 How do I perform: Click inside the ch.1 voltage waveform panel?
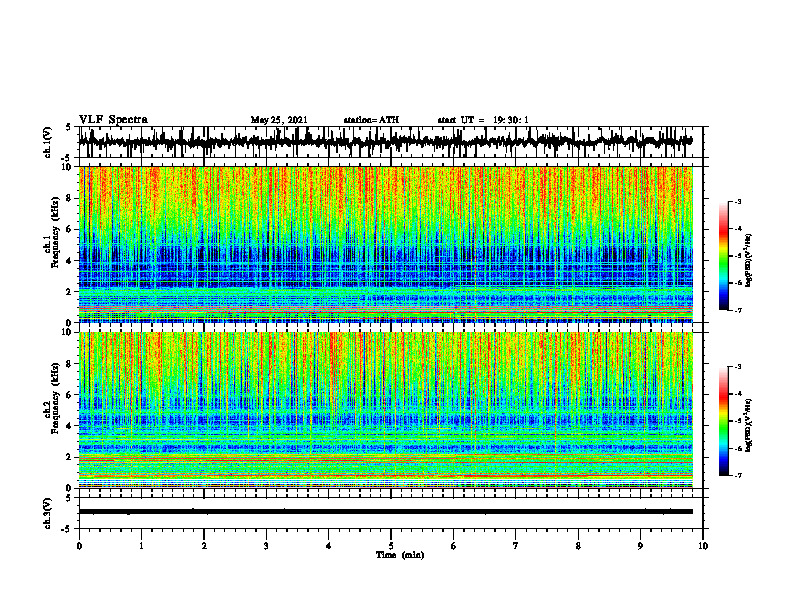coord(390,142)
